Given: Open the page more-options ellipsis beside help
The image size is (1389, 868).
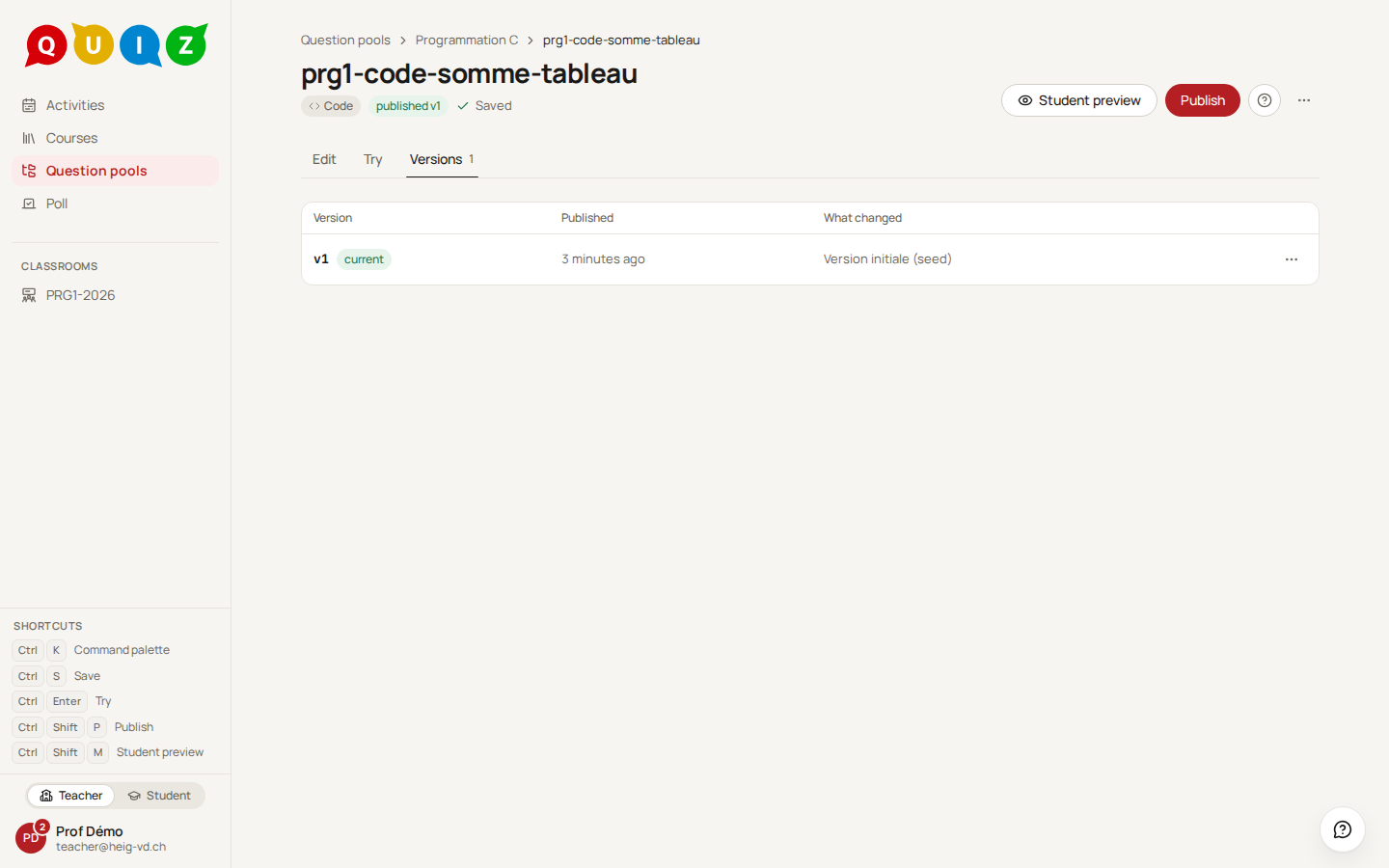Looking at the screenshot, I should (1304, 100).
